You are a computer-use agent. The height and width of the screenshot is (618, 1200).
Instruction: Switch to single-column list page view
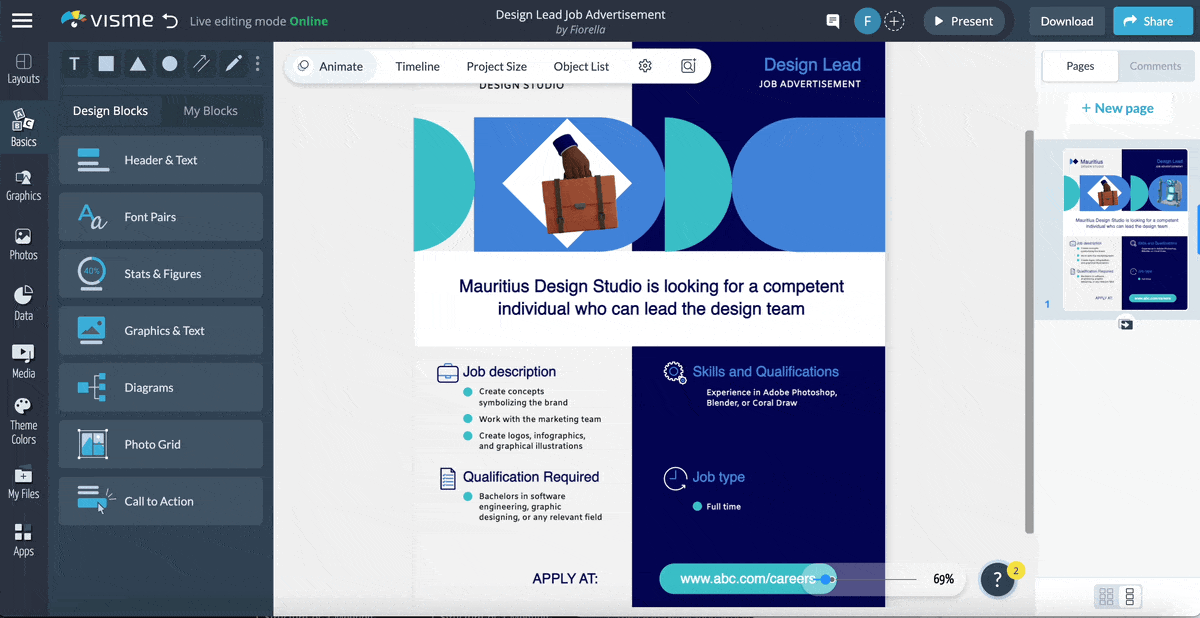tap(1130, 597)
